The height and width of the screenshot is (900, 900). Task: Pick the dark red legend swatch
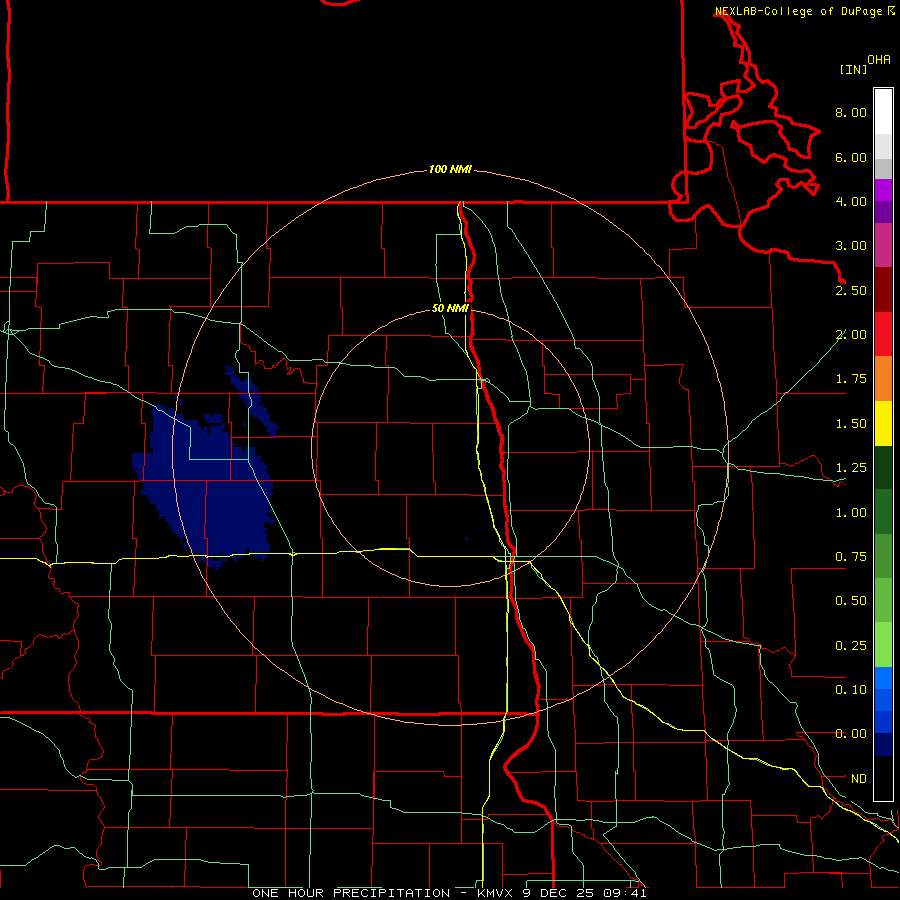(883, 290)
